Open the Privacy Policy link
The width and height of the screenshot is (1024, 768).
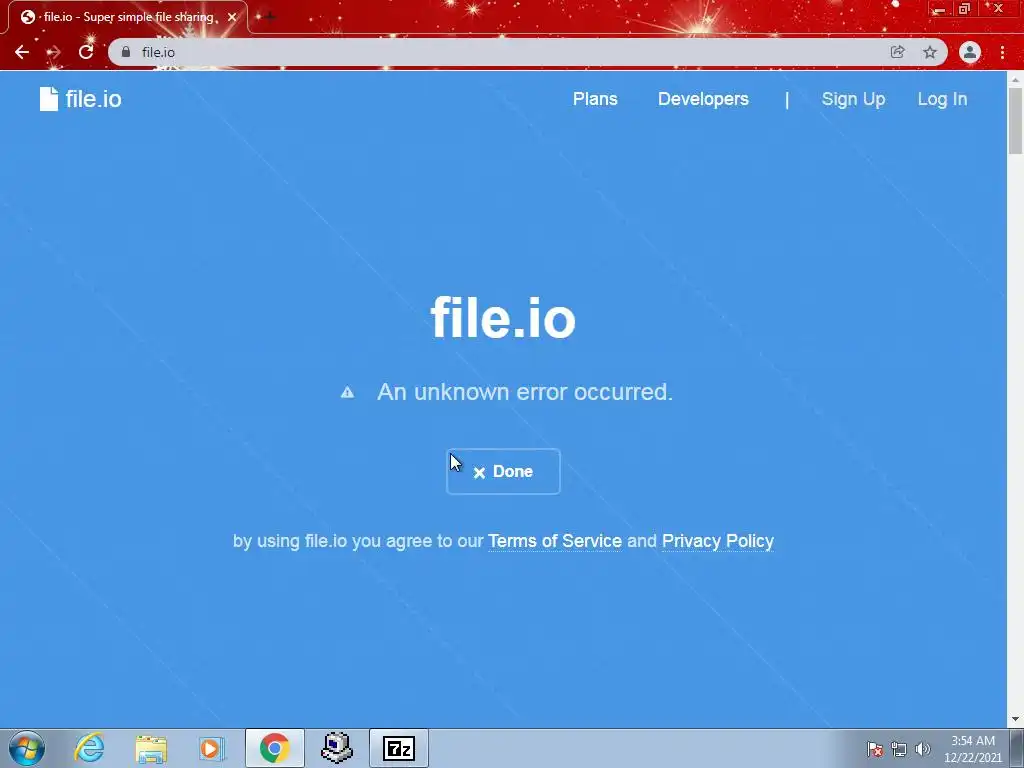coord(718,541)
